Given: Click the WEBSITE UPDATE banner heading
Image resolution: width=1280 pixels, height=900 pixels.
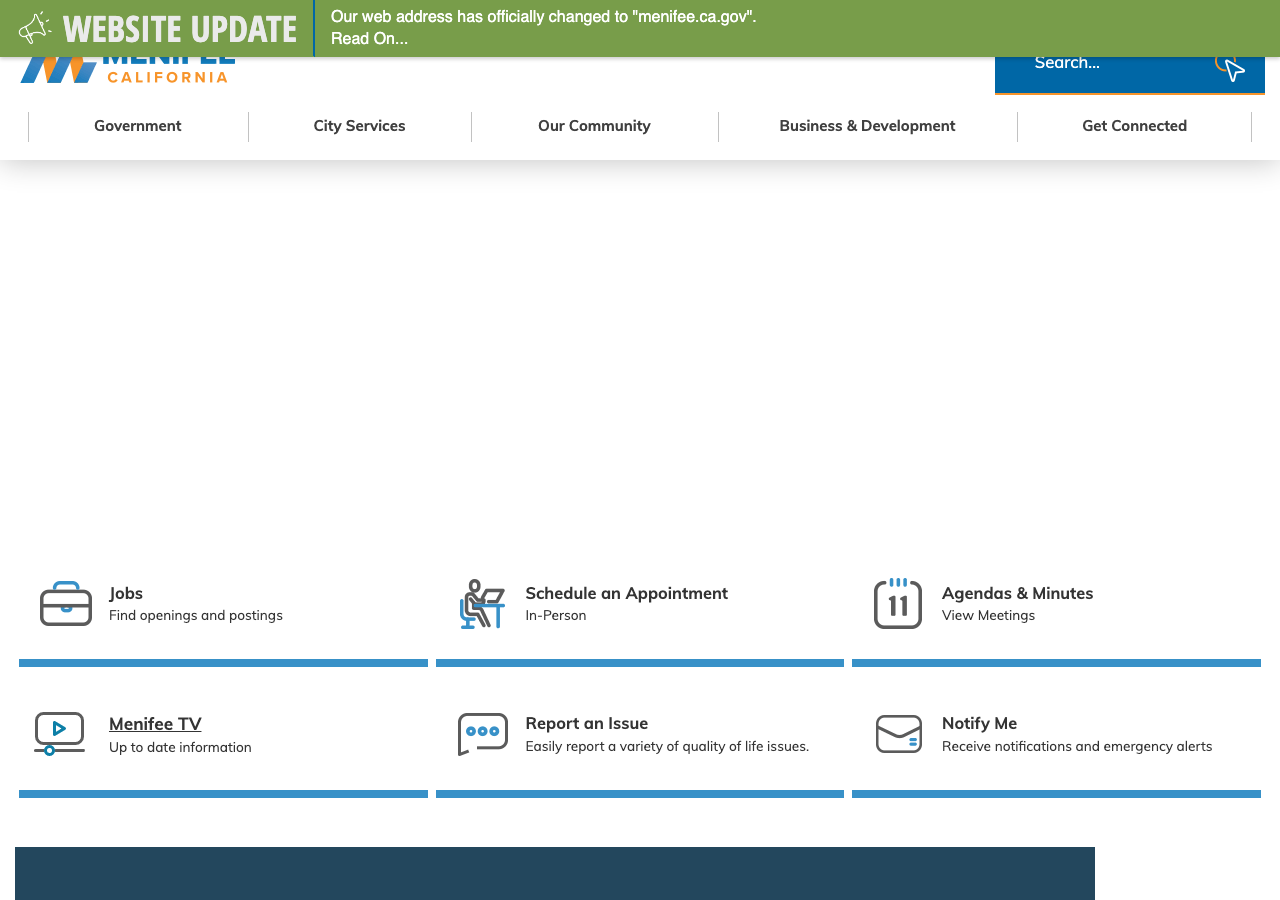Looking at the screenshot, I should click(180, 29).
